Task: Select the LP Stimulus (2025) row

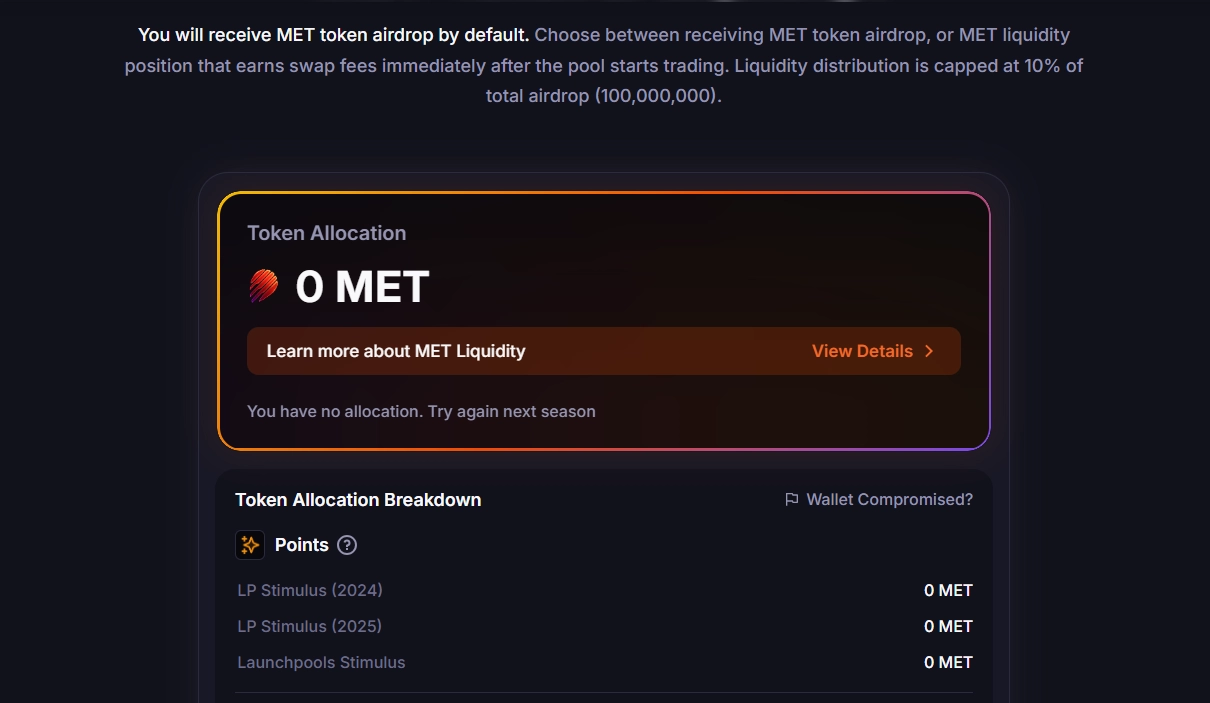Action: tap(309, 626)
